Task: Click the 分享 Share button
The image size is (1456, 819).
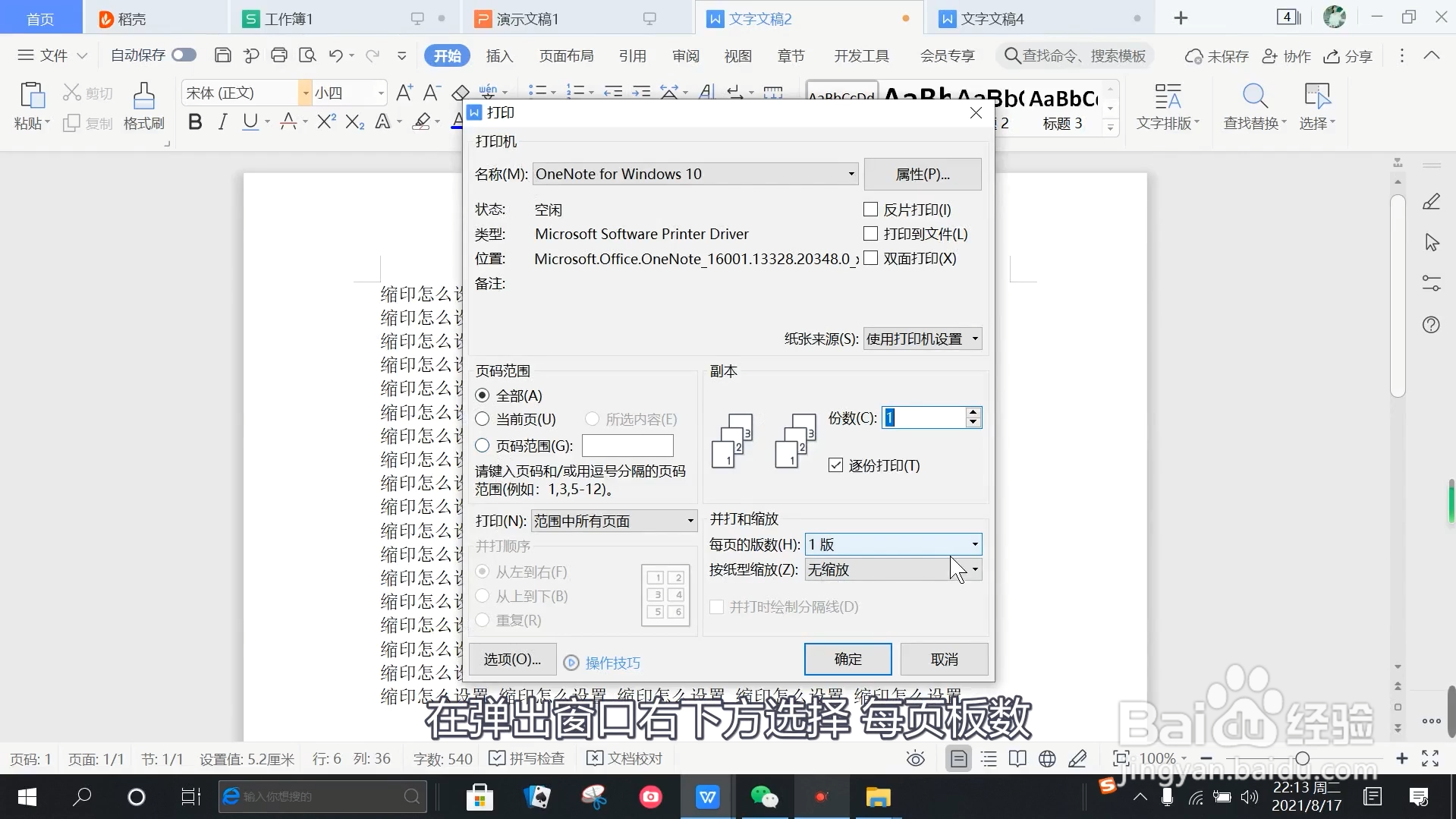Action: pos(1348,55)
